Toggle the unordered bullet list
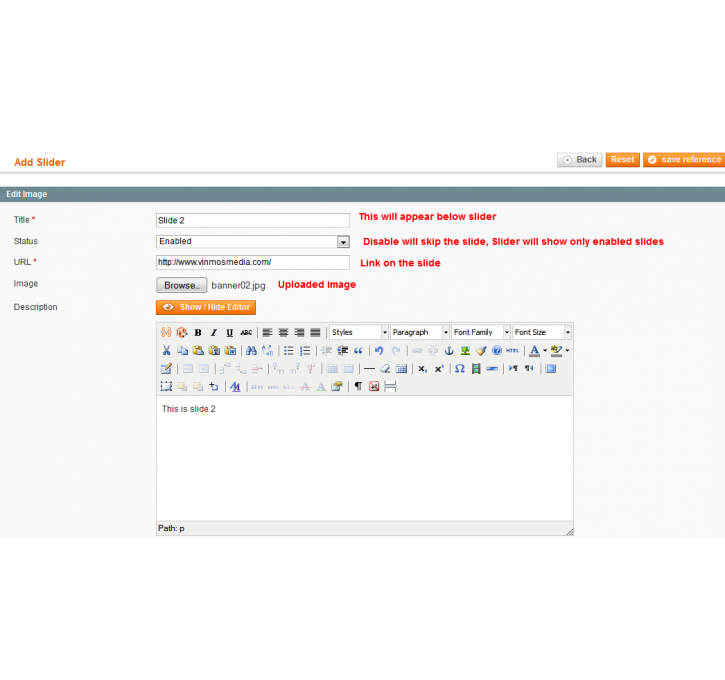The width and height of the screenshot is (725, 680). click(x=289, y=350)
